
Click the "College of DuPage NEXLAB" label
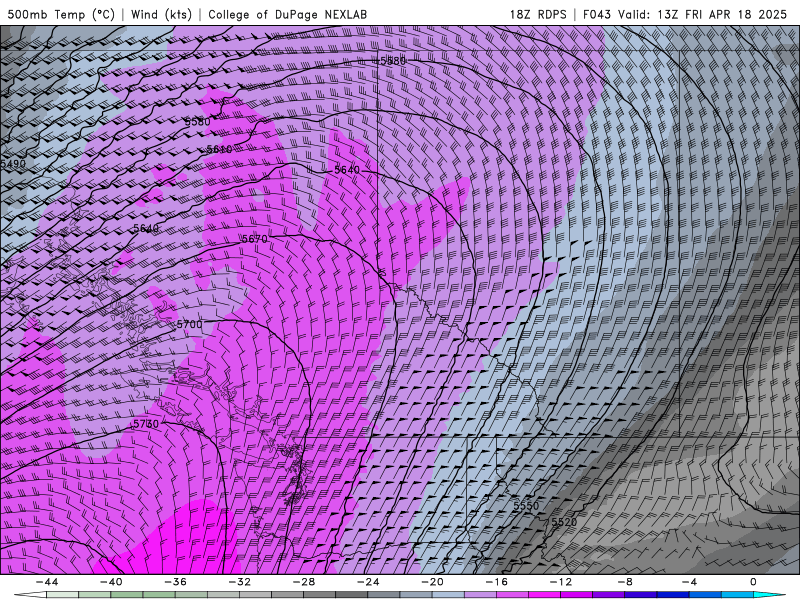tap(287, 14)
